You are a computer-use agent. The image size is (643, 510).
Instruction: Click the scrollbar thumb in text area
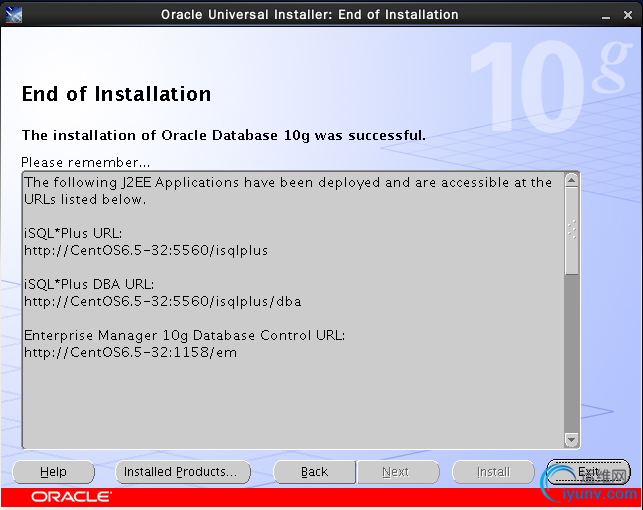coord(572,231)
